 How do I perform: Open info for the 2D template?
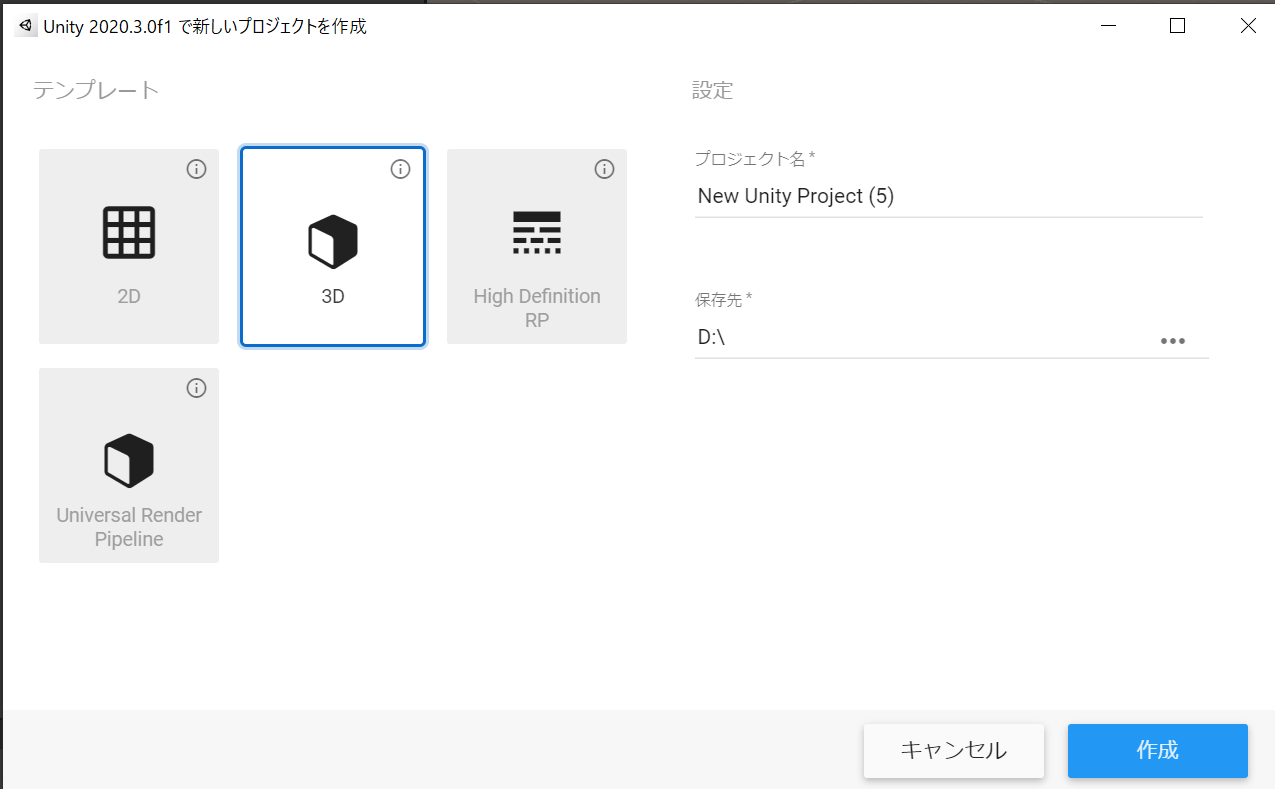196,169
